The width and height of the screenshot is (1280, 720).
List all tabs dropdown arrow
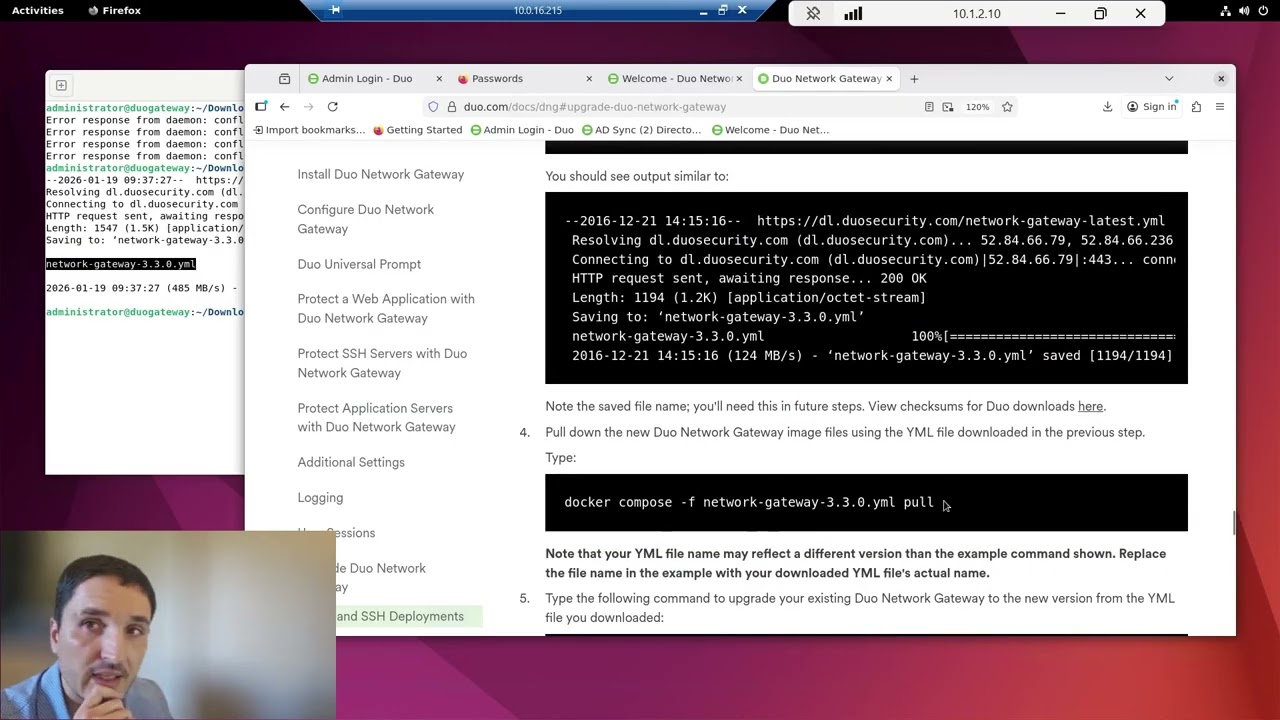1169,79
